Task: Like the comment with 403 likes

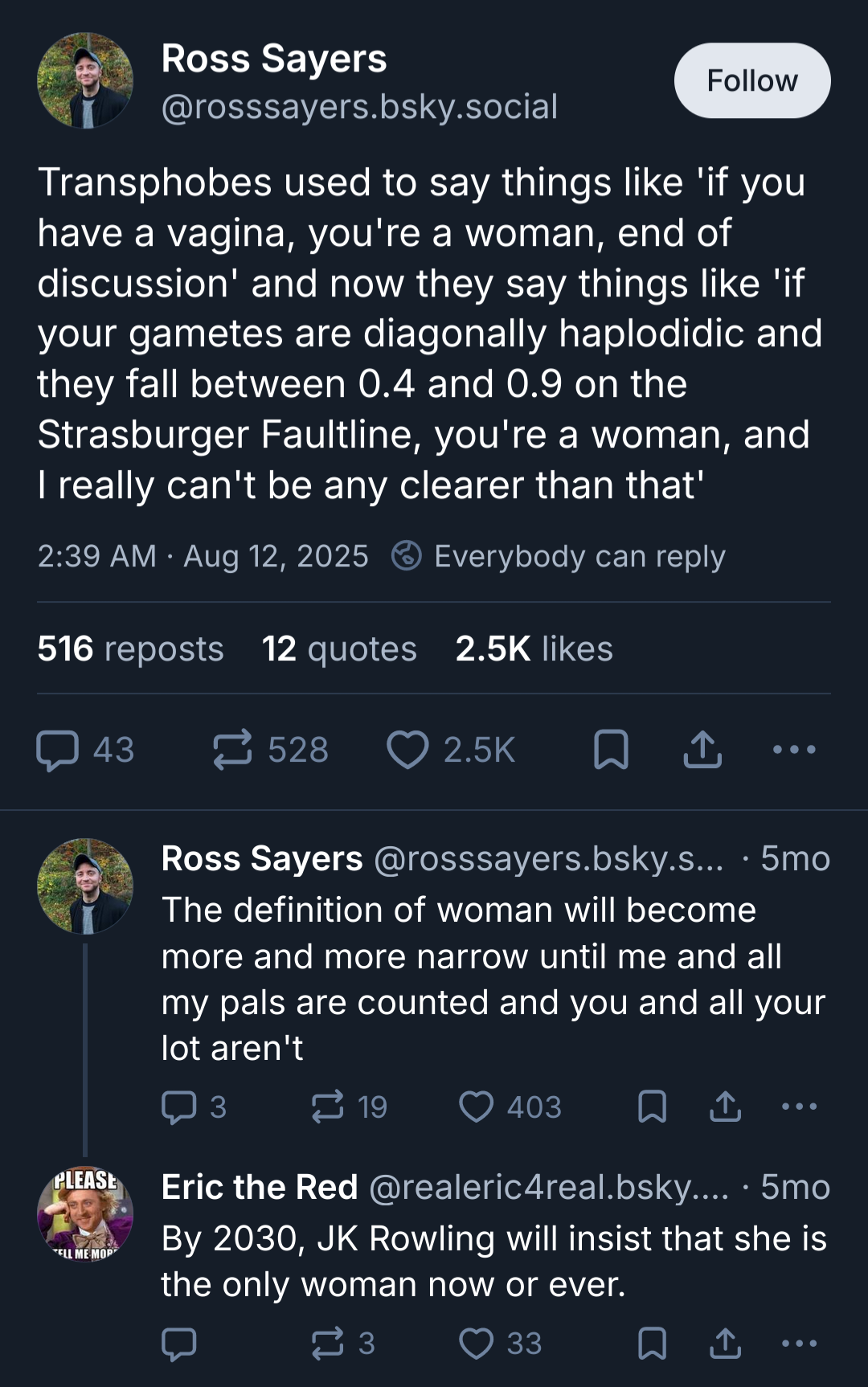Action: click(x=477, y=1107)
